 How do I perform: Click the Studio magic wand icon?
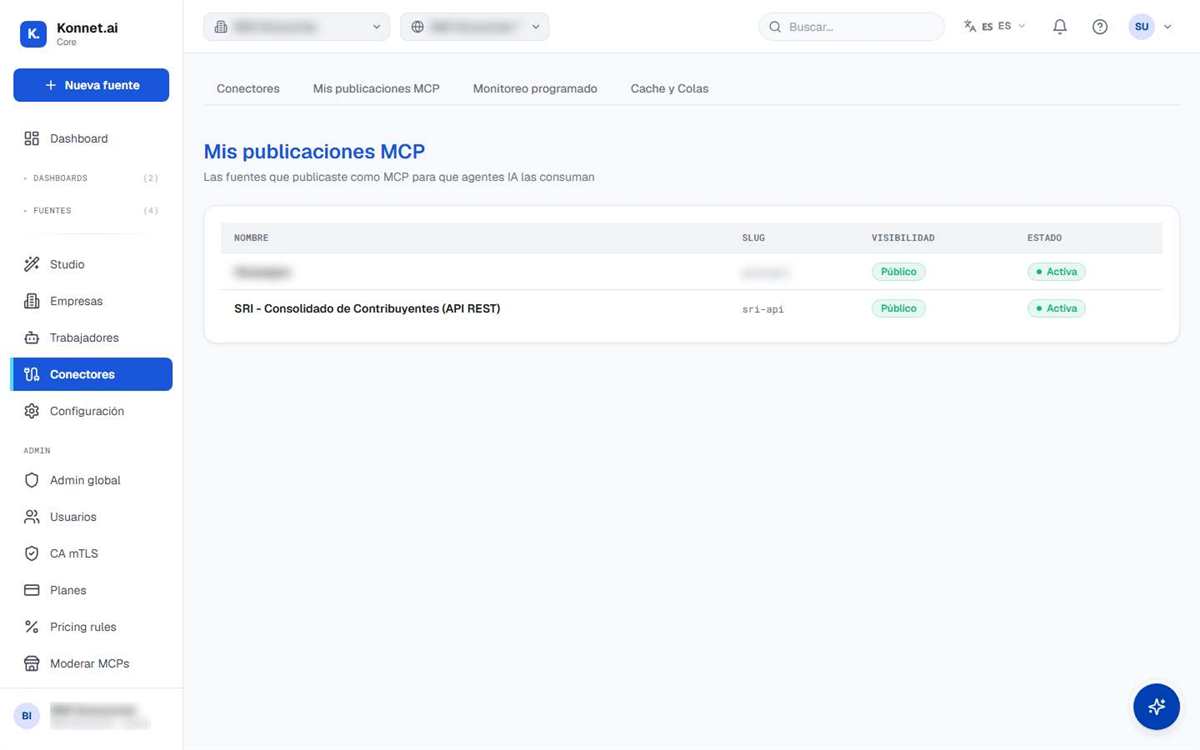(31, 265)
